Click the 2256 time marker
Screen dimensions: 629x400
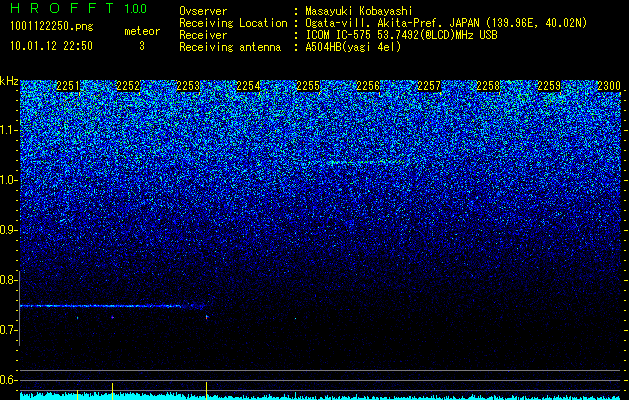pyautogui.click(x=368, y=85)
